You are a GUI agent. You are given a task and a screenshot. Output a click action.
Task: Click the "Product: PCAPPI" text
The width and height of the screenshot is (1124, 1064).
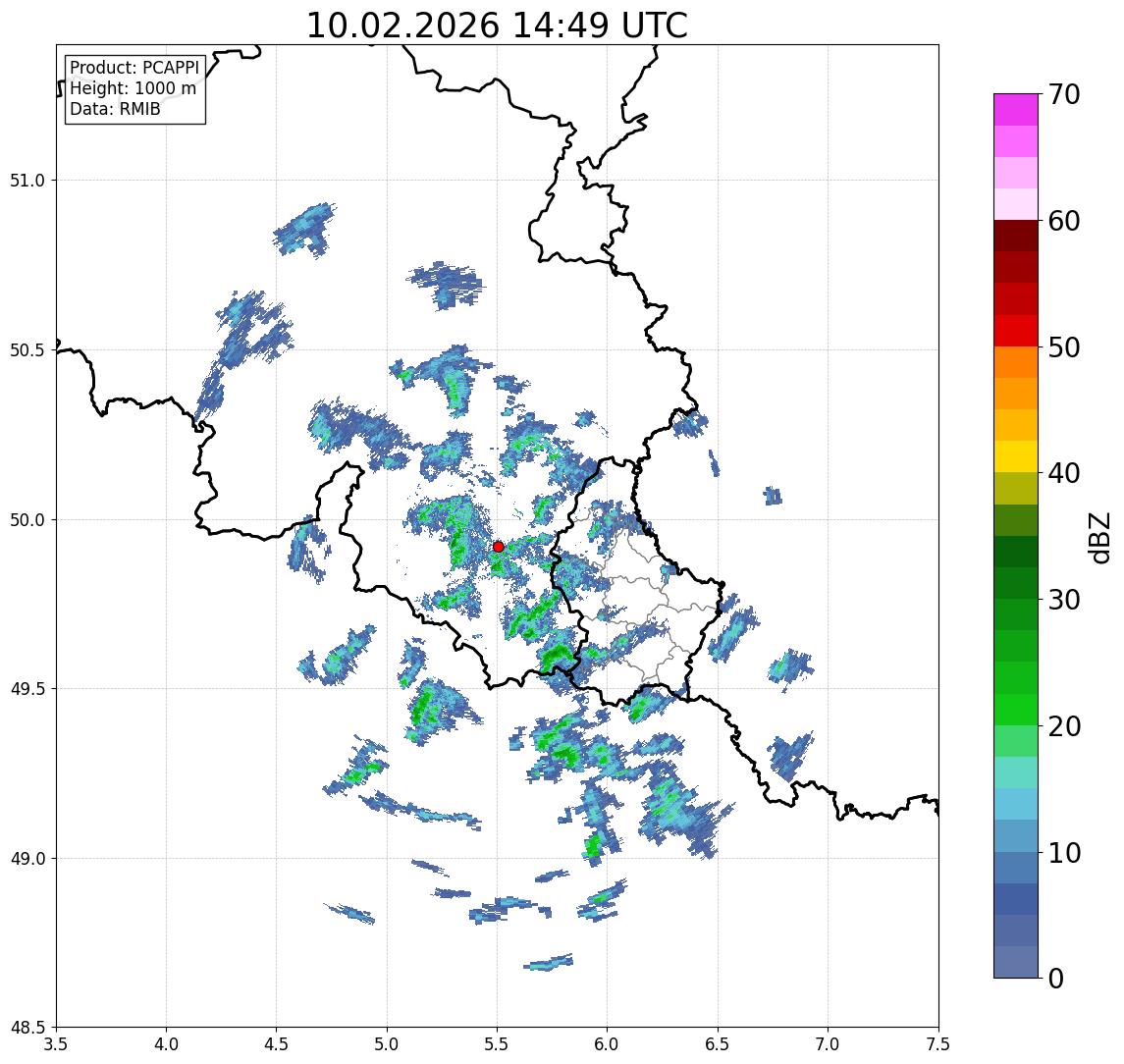point(134,68)
